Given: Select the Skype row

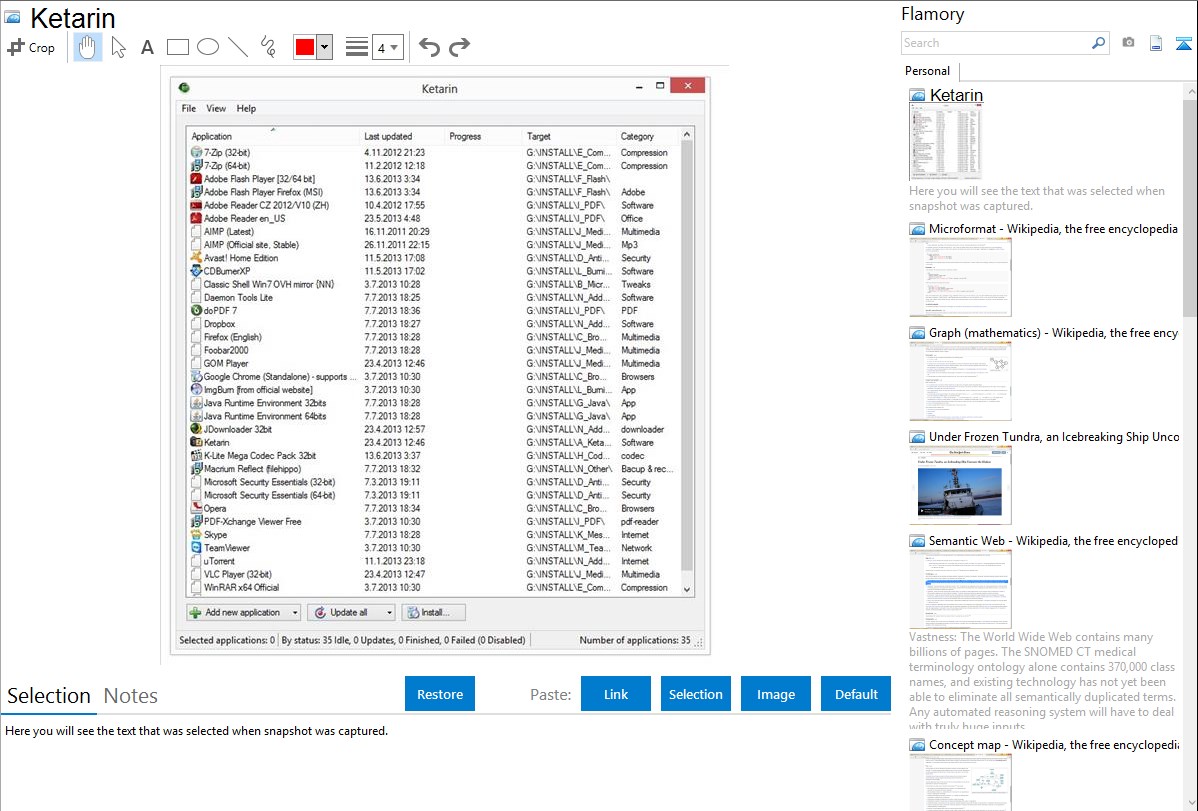Looking at the screenshot, I should [x=433, y=534].
